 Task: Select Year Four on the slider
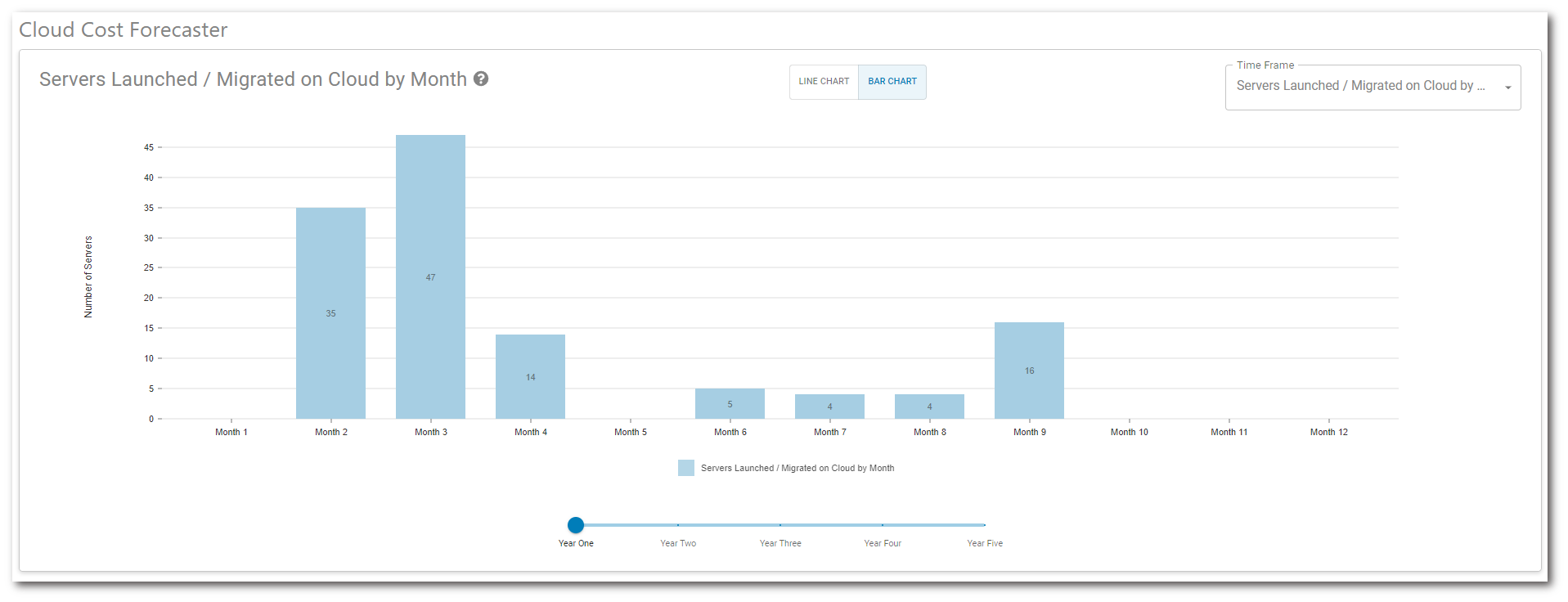point(883,525)
